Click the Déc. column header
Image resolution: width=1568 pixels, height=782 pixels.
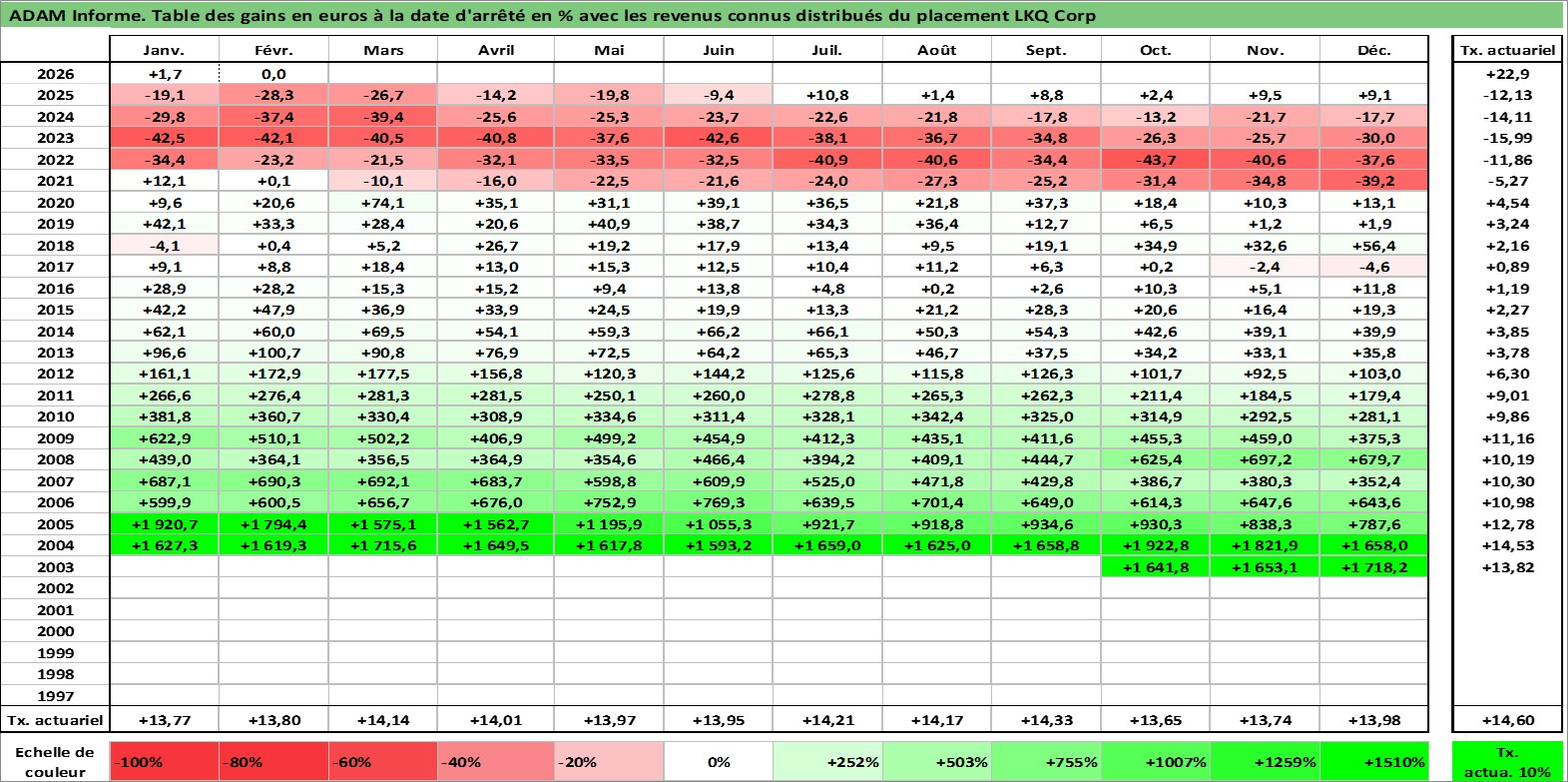coord(1374,50)
